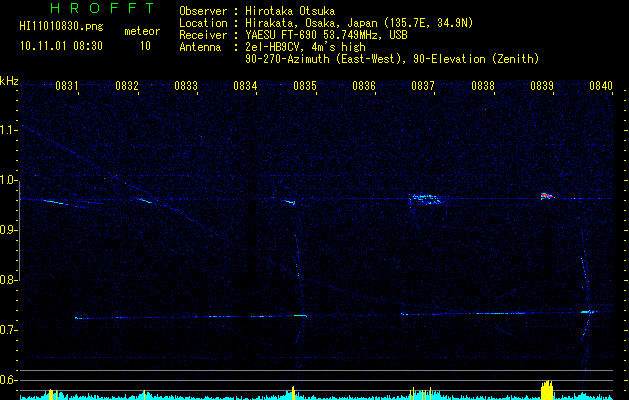Click the 0839 time marker
The width and height of the screenshot is (629, 400).
coord(542,86)
